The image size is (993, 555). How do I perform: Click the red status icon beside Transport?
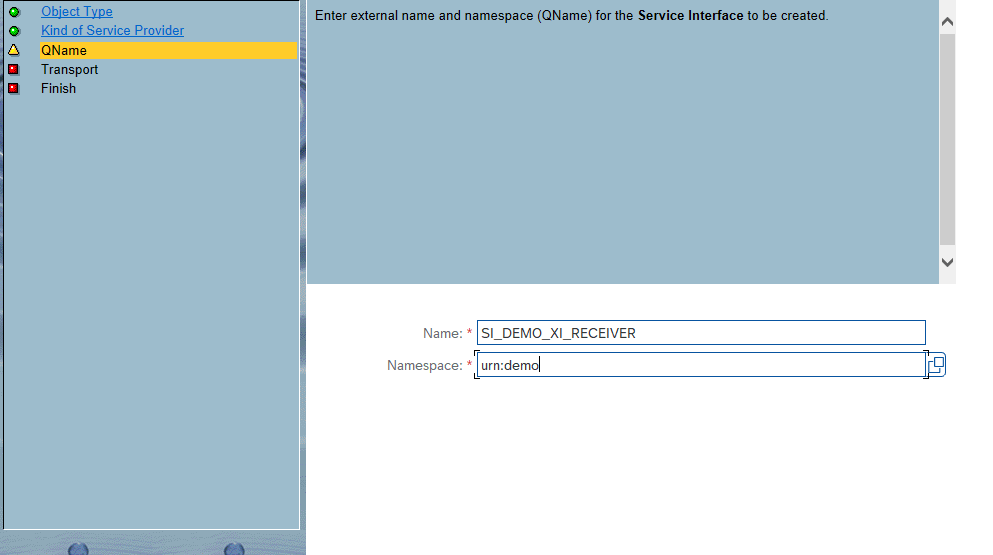[14, 69]
